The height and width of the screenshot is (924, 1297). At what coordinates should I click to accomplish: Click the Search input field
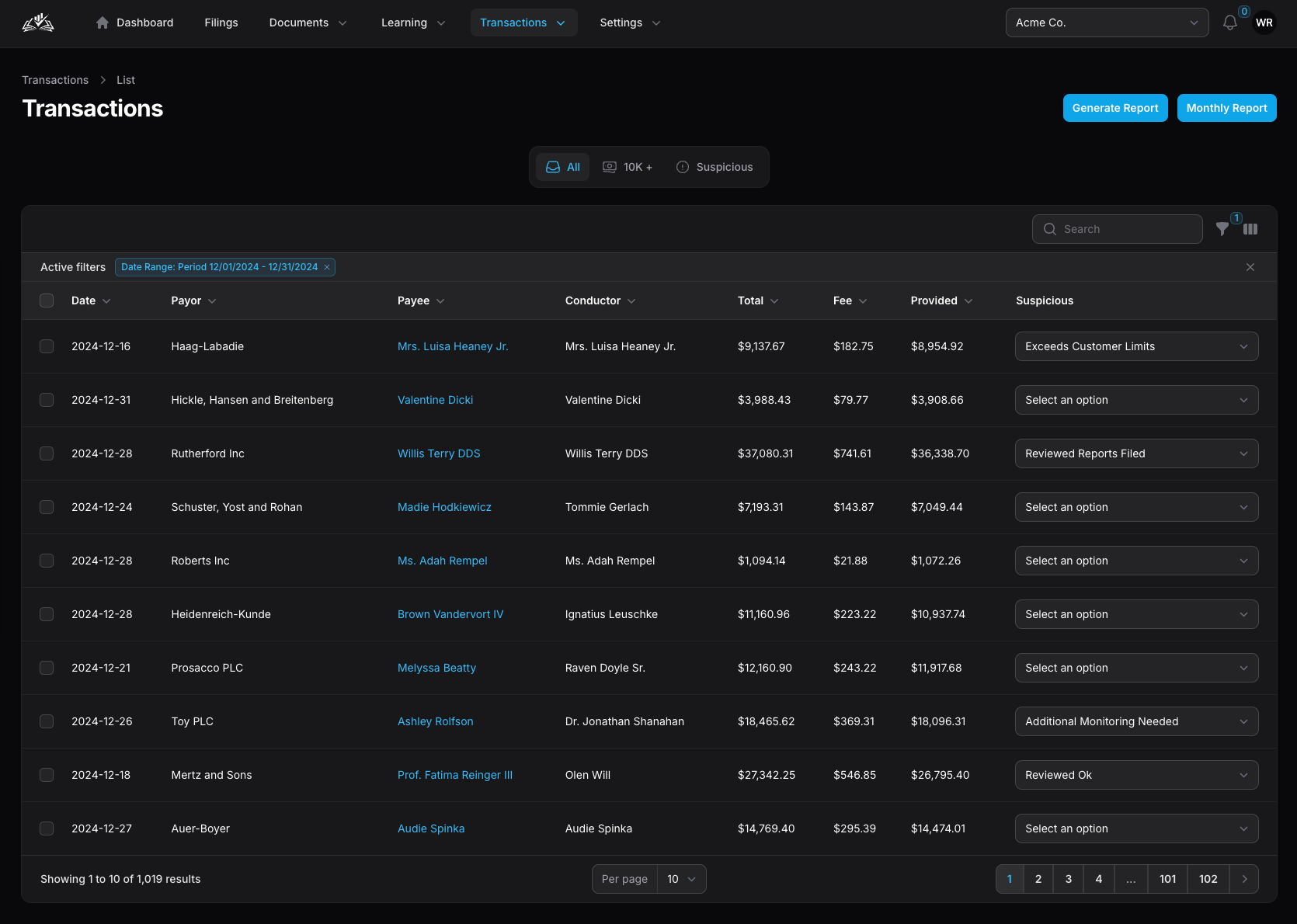(x=1118, y=229)
